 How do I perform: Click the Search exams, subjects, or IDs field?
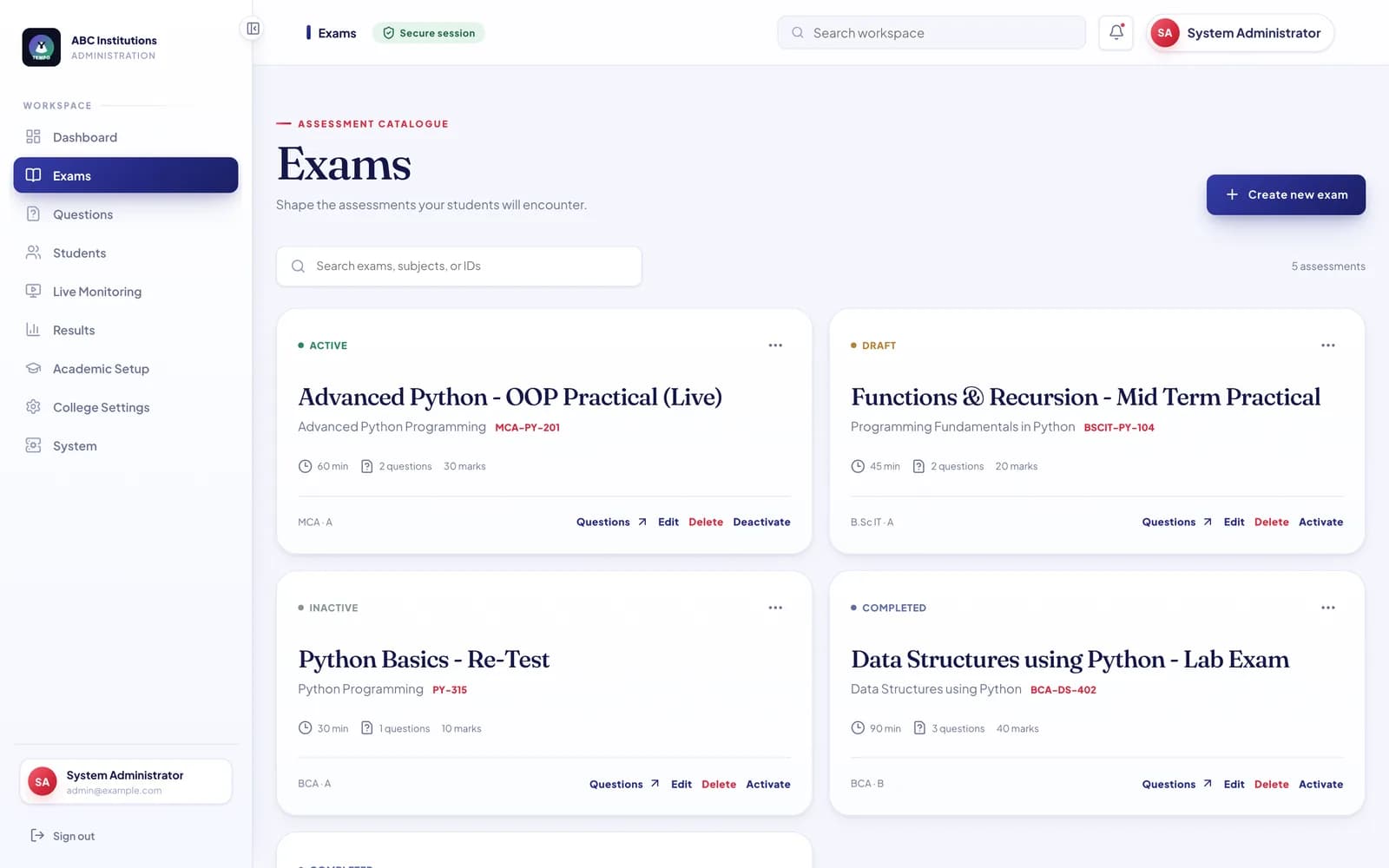pyautogui.click(x=458, y=266)
